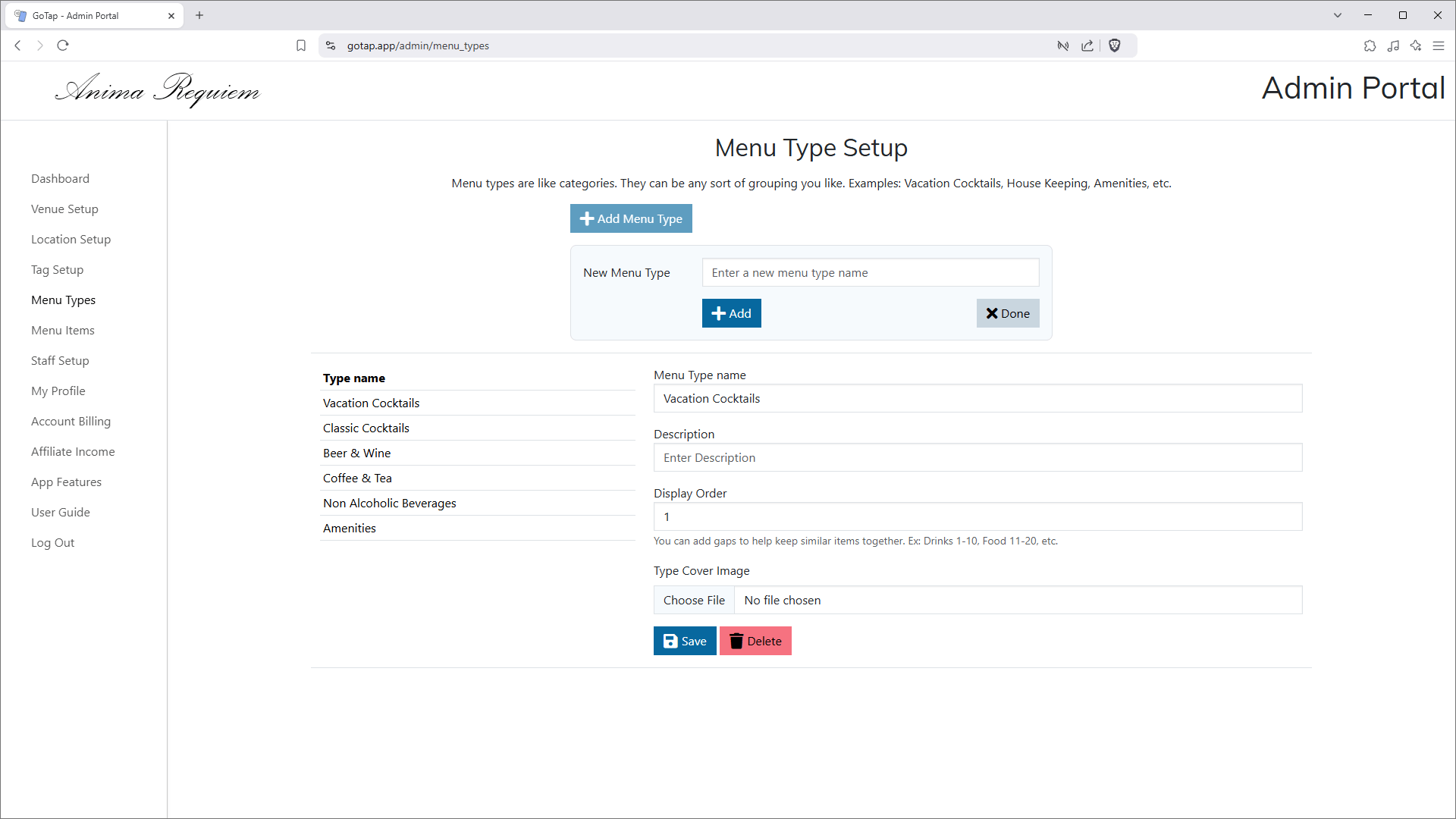Reload the current page
Screen dimensions: 1456x819
click(63, 45)
